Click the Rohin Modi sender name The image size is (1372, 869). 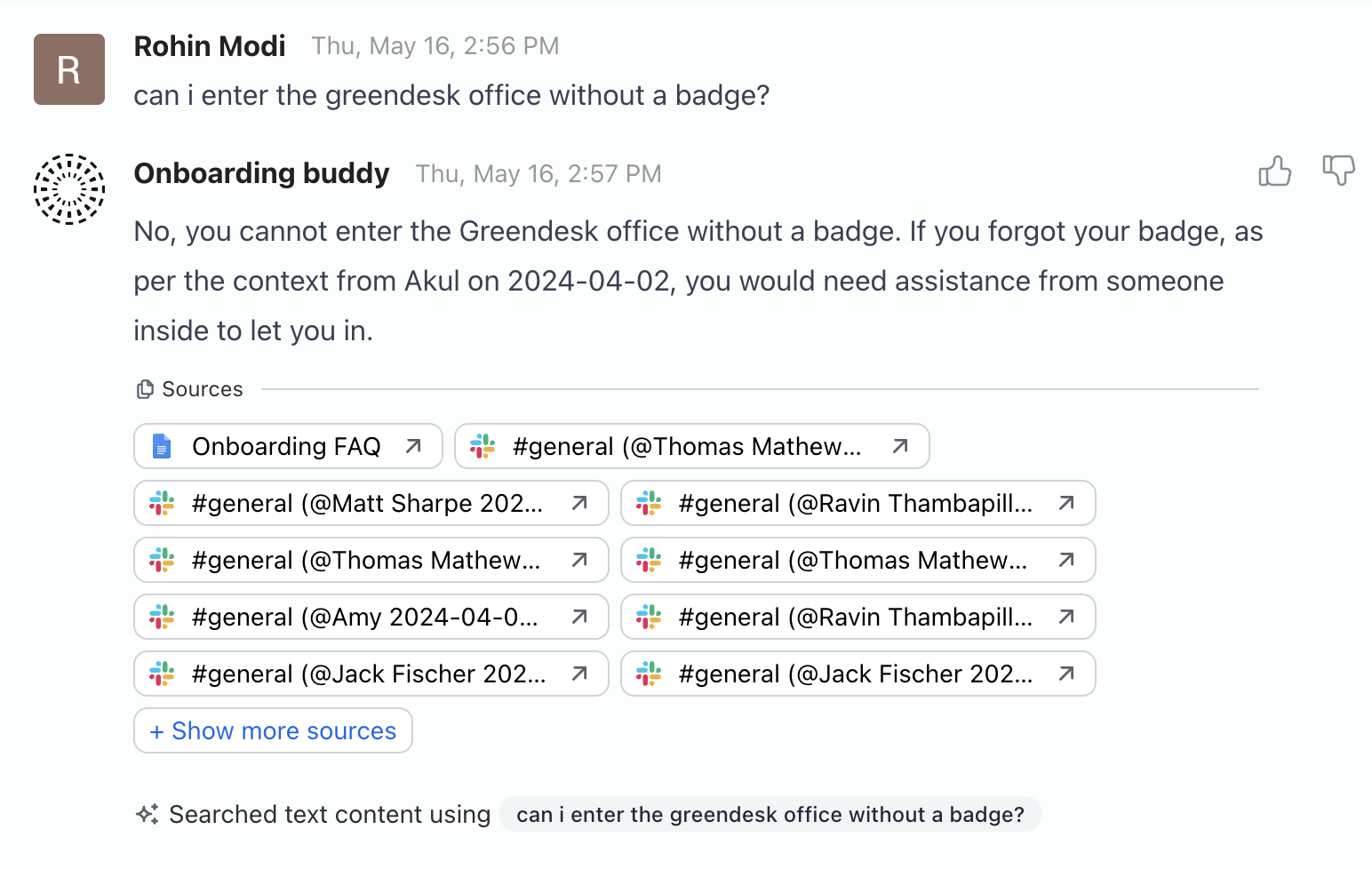point(210,46)
